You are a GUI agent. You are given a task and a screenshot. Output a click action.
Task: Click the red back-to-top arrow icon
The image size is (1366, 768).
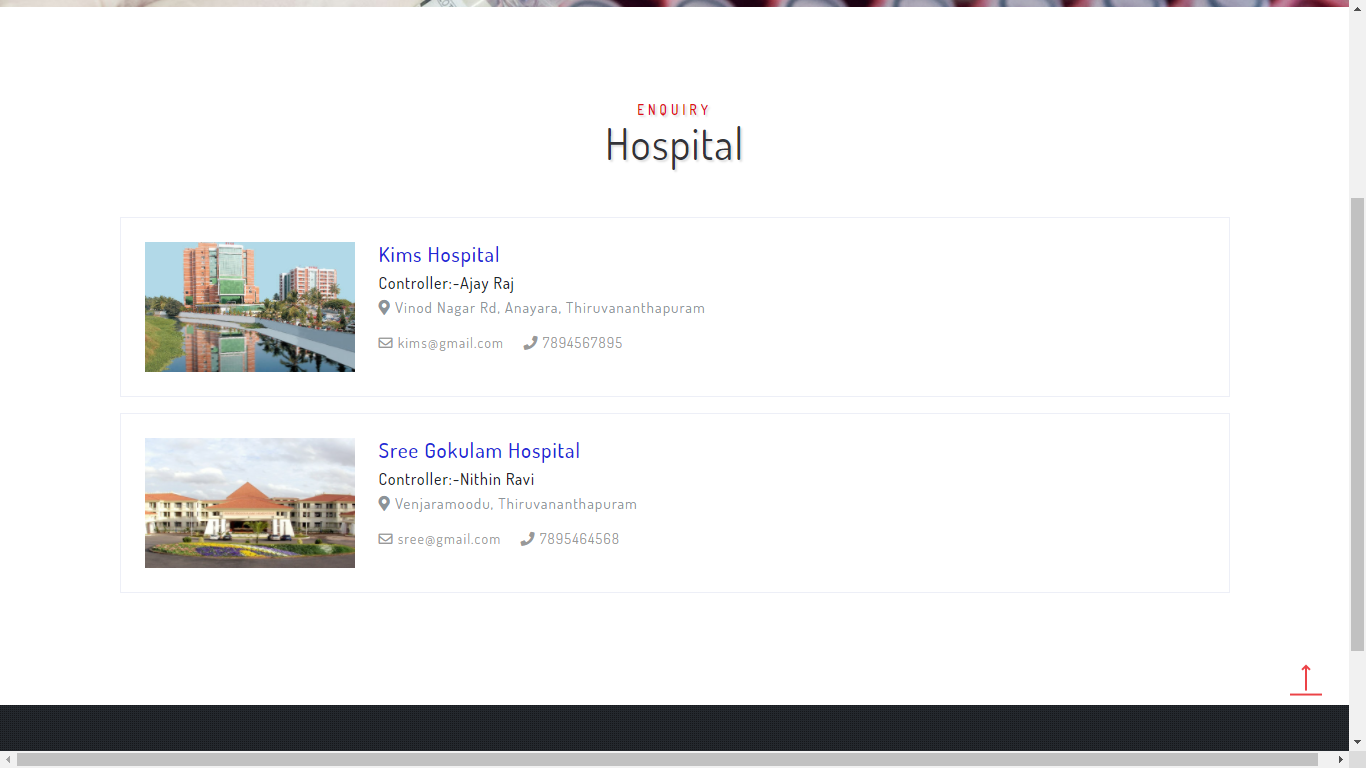1305,679
